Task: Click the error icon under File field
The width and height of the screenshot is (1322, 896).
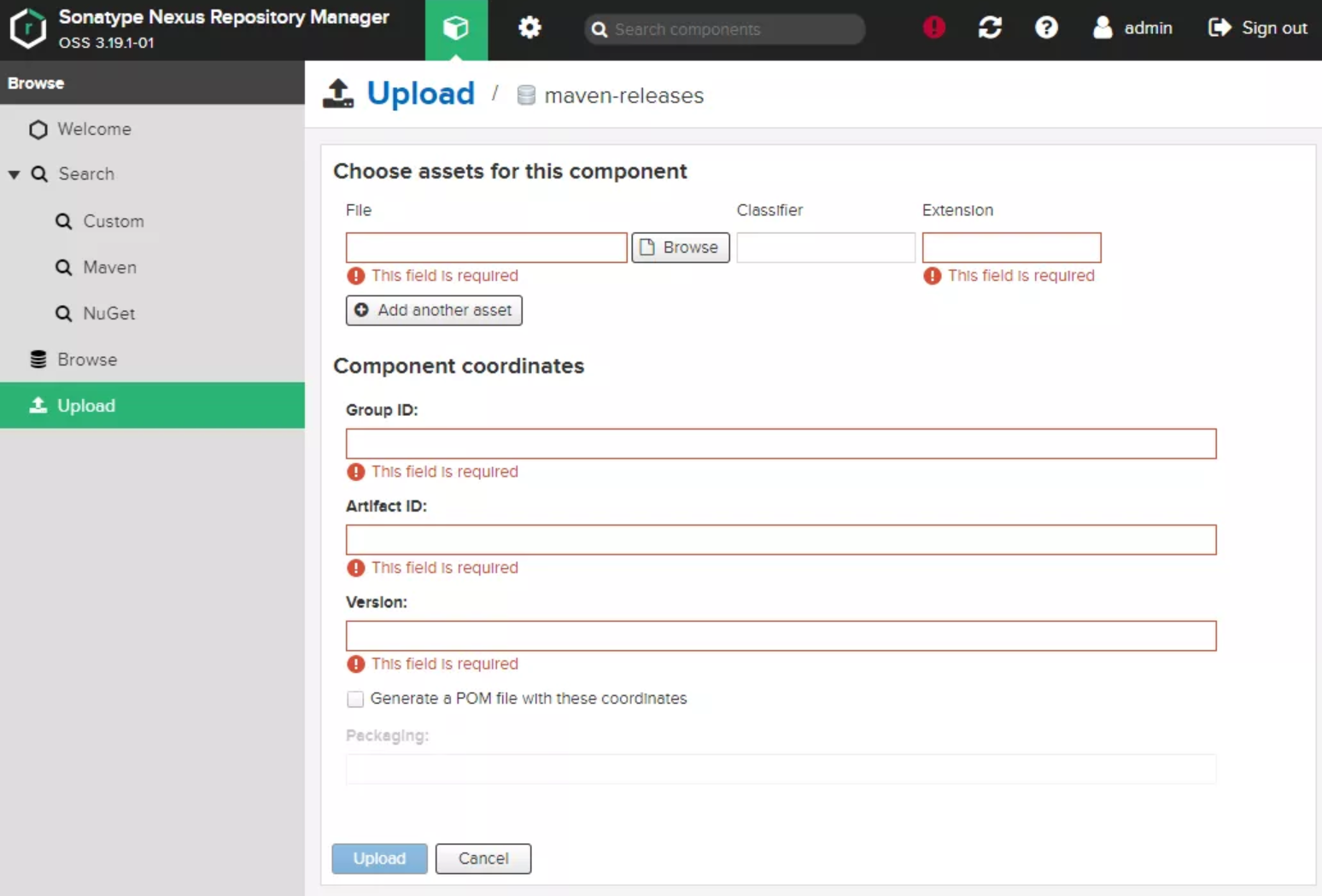Action: pyautogui.click(x=356, y=276)
